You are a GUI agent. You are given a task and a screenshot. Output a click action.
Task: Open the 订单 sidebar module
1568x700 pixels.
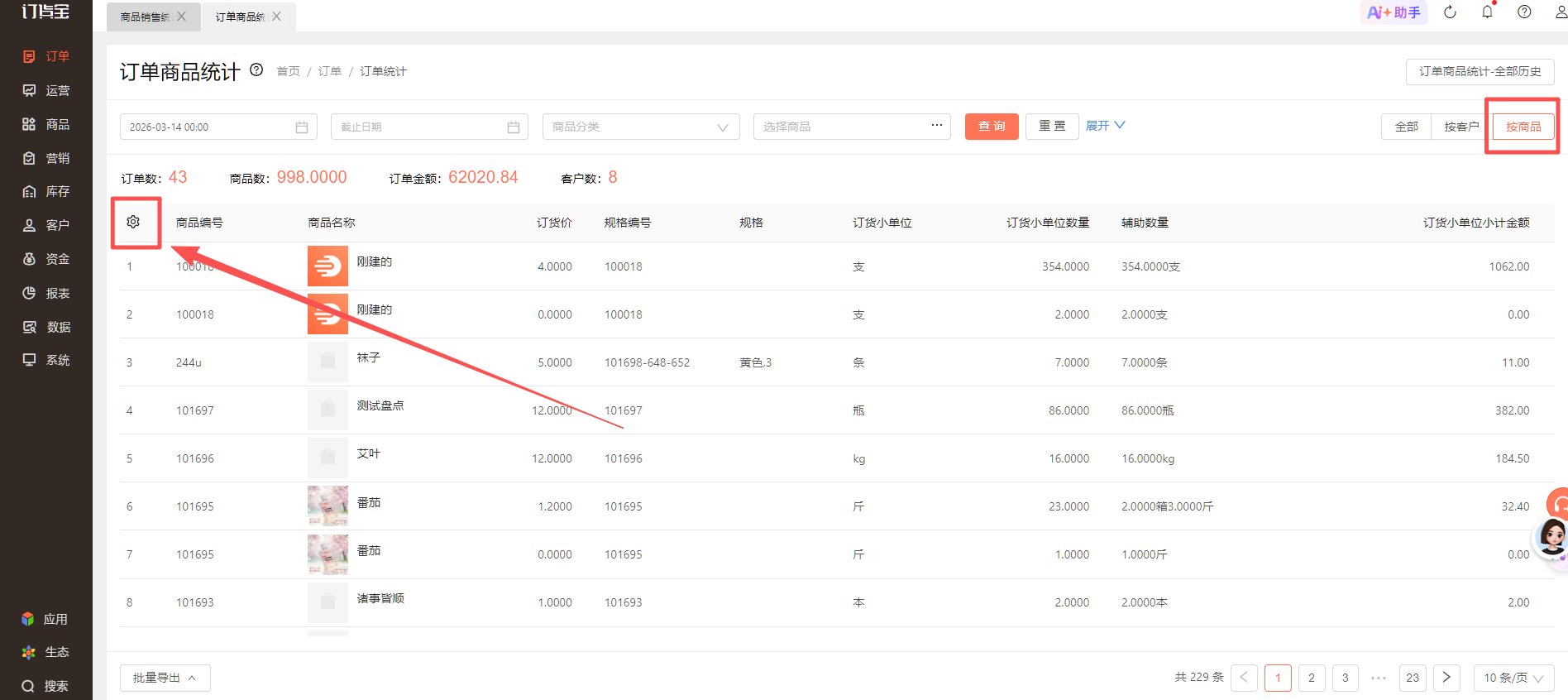(46, 56)
